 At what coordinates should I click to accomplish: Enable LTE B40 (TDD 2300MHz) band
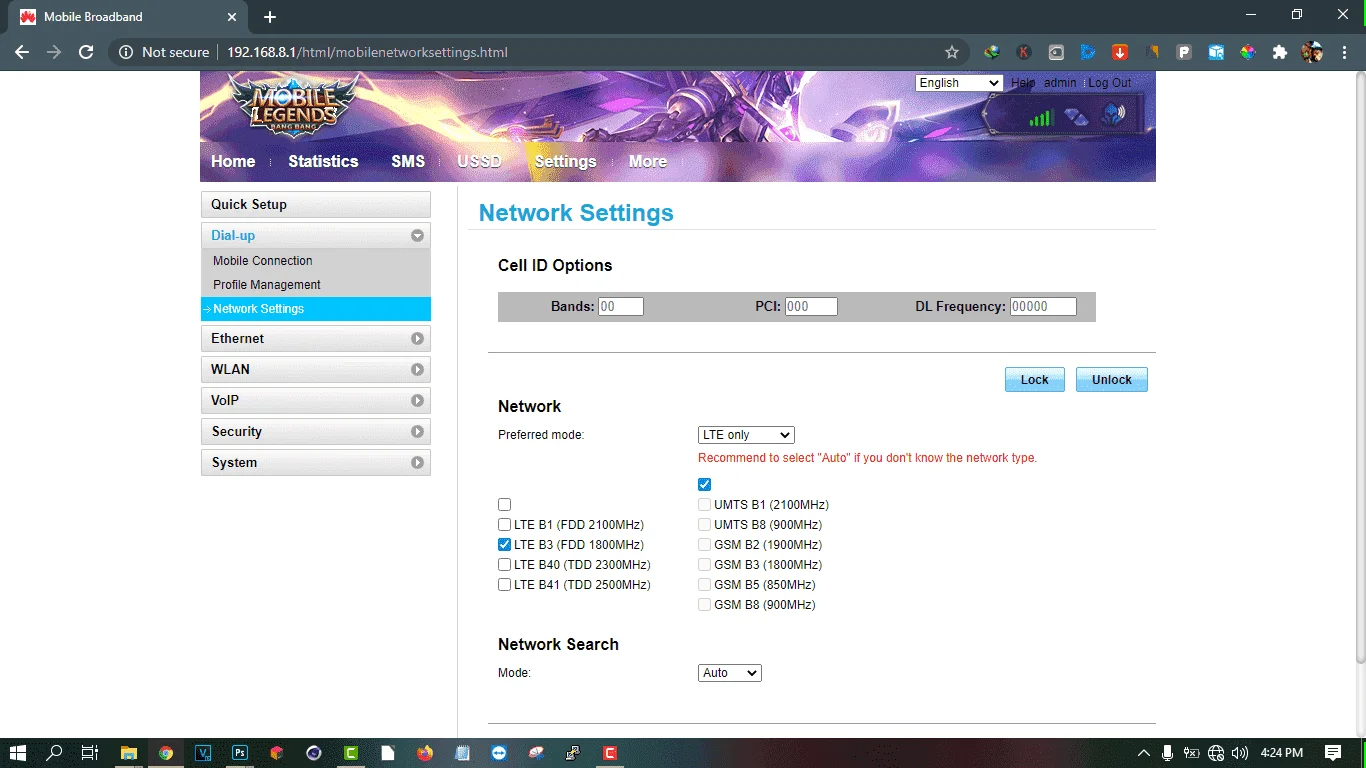505,565
